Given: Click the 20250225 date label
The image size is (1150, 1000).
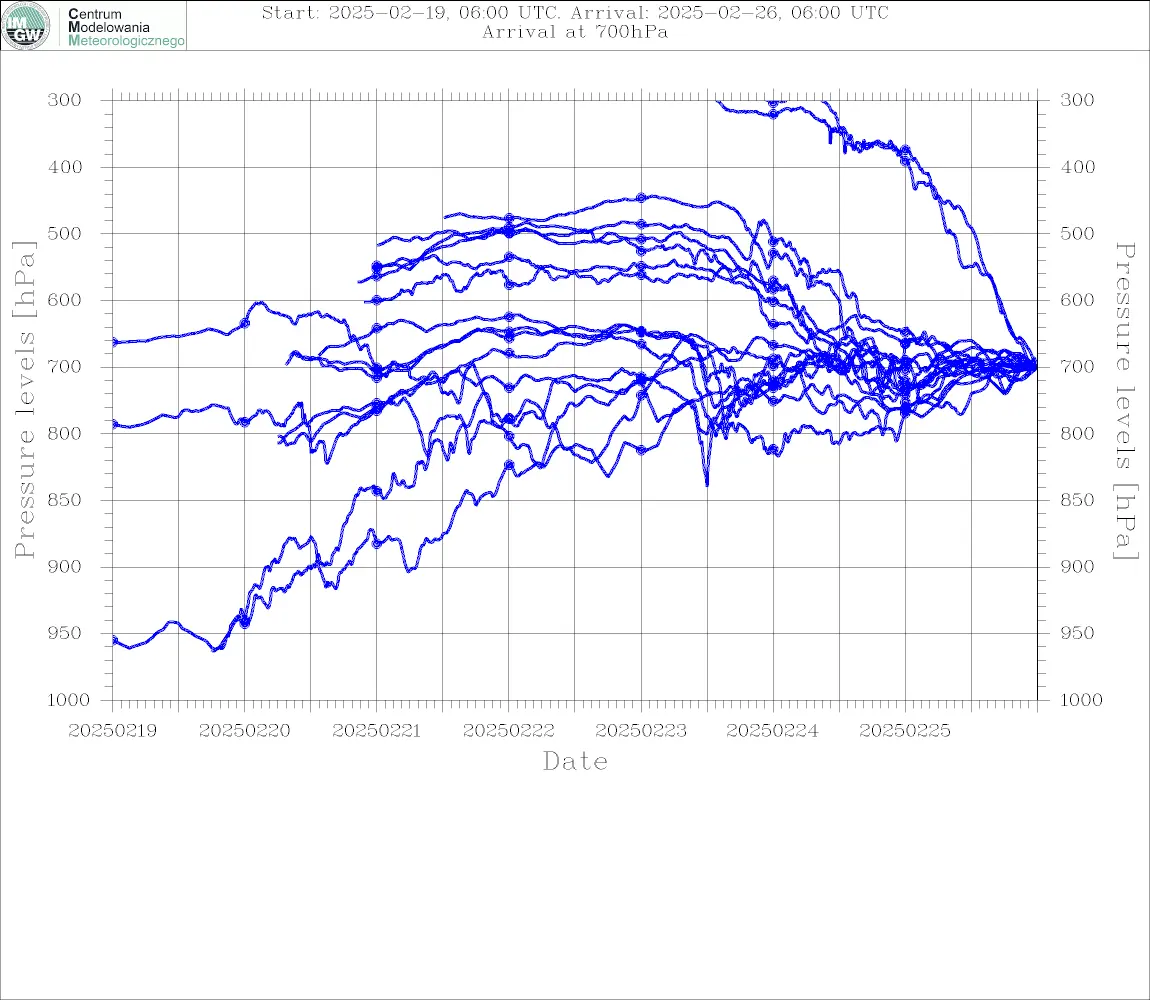Looking at the screenshot, I should (905, 731).
